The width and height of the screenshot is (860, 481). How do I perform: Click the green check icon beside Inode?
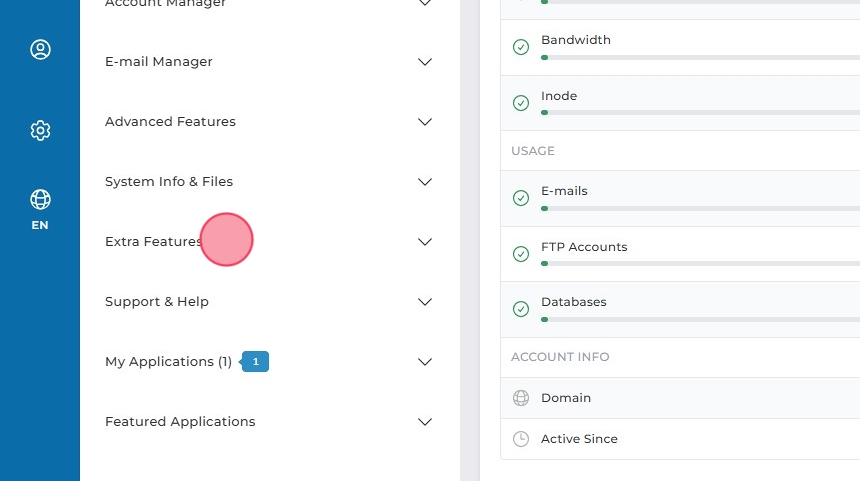coord(521,103)
